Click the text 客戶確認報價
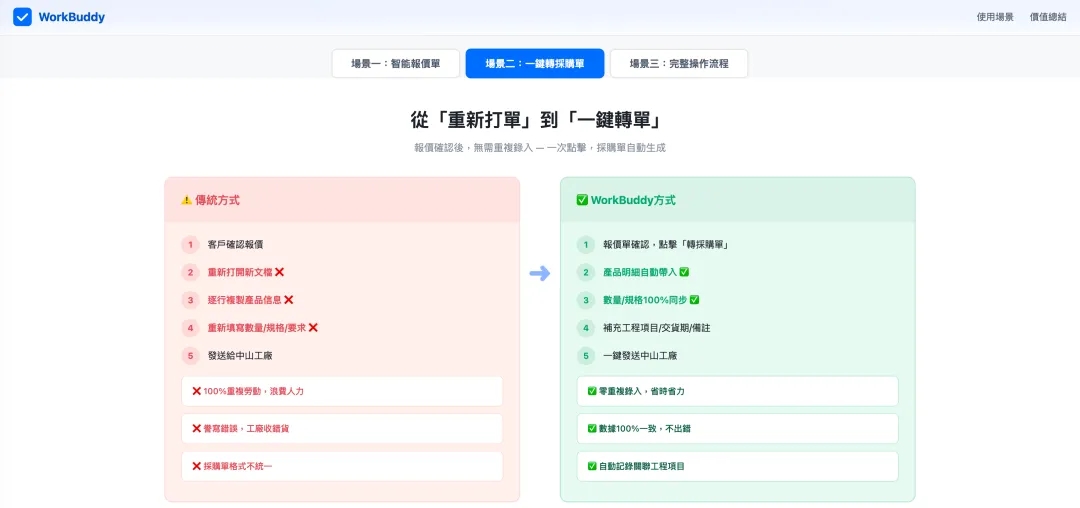 coord(235,244)
